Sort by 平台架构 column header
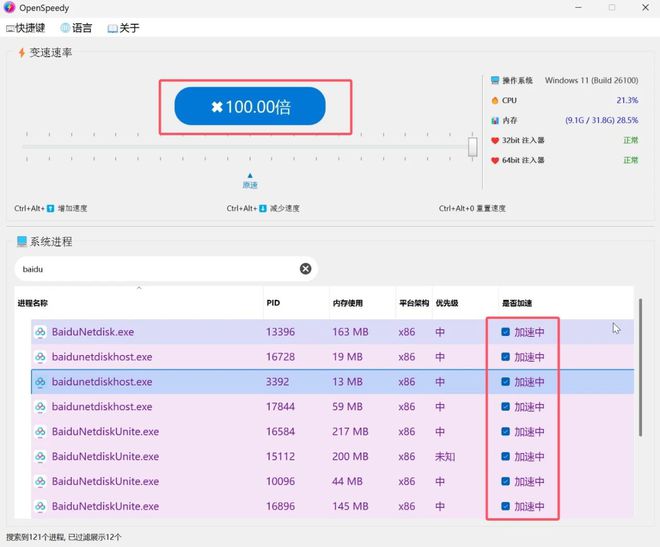Screen dimensions: 660x547 tap(414, 303)
